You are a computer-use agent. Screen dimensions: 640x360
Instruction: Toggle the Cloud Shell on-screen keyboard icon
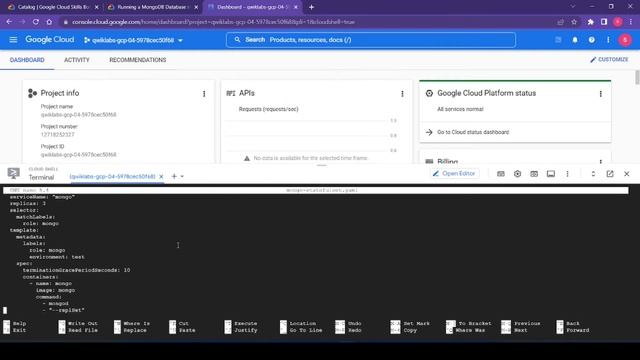[501, 174]
